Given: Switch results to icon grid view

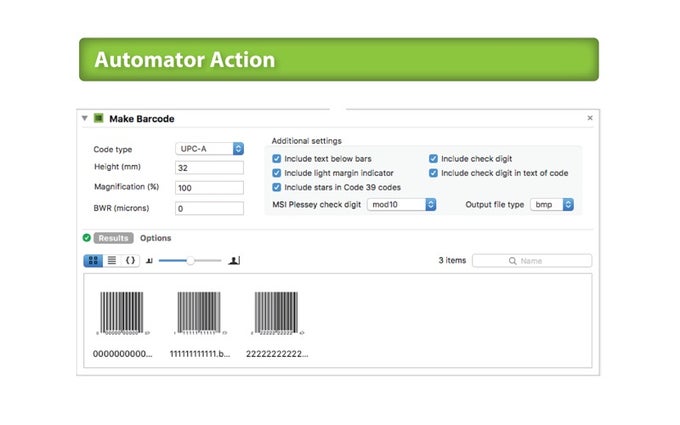Looking at the screenshot, I should (x=93, y=260).
